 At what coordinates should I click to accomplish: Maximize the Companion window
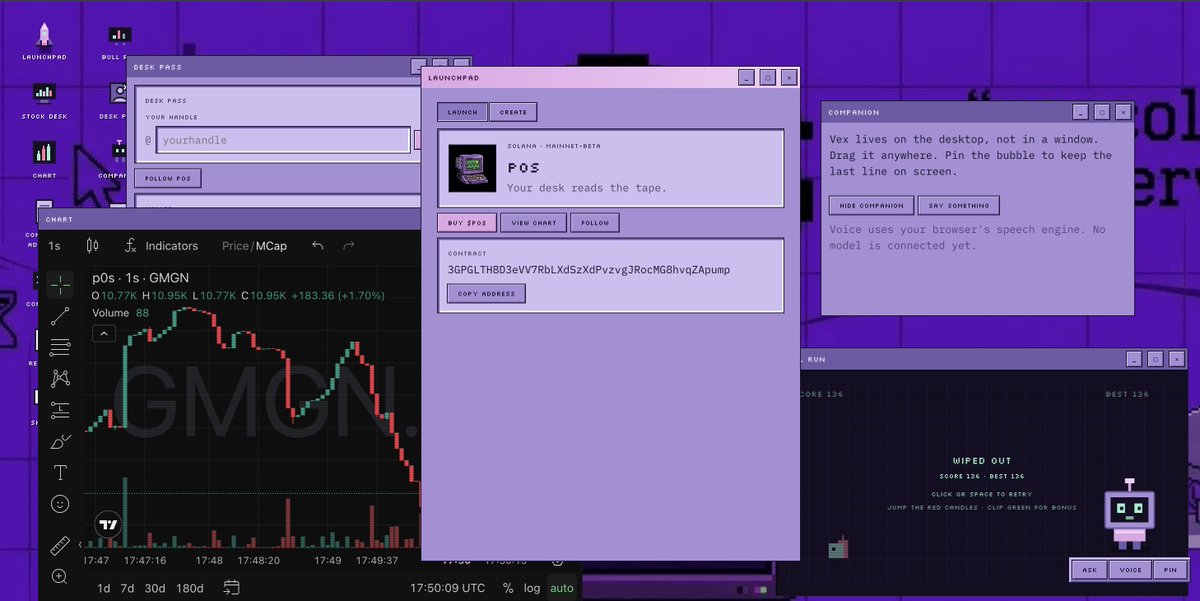tap(1101, 112)
